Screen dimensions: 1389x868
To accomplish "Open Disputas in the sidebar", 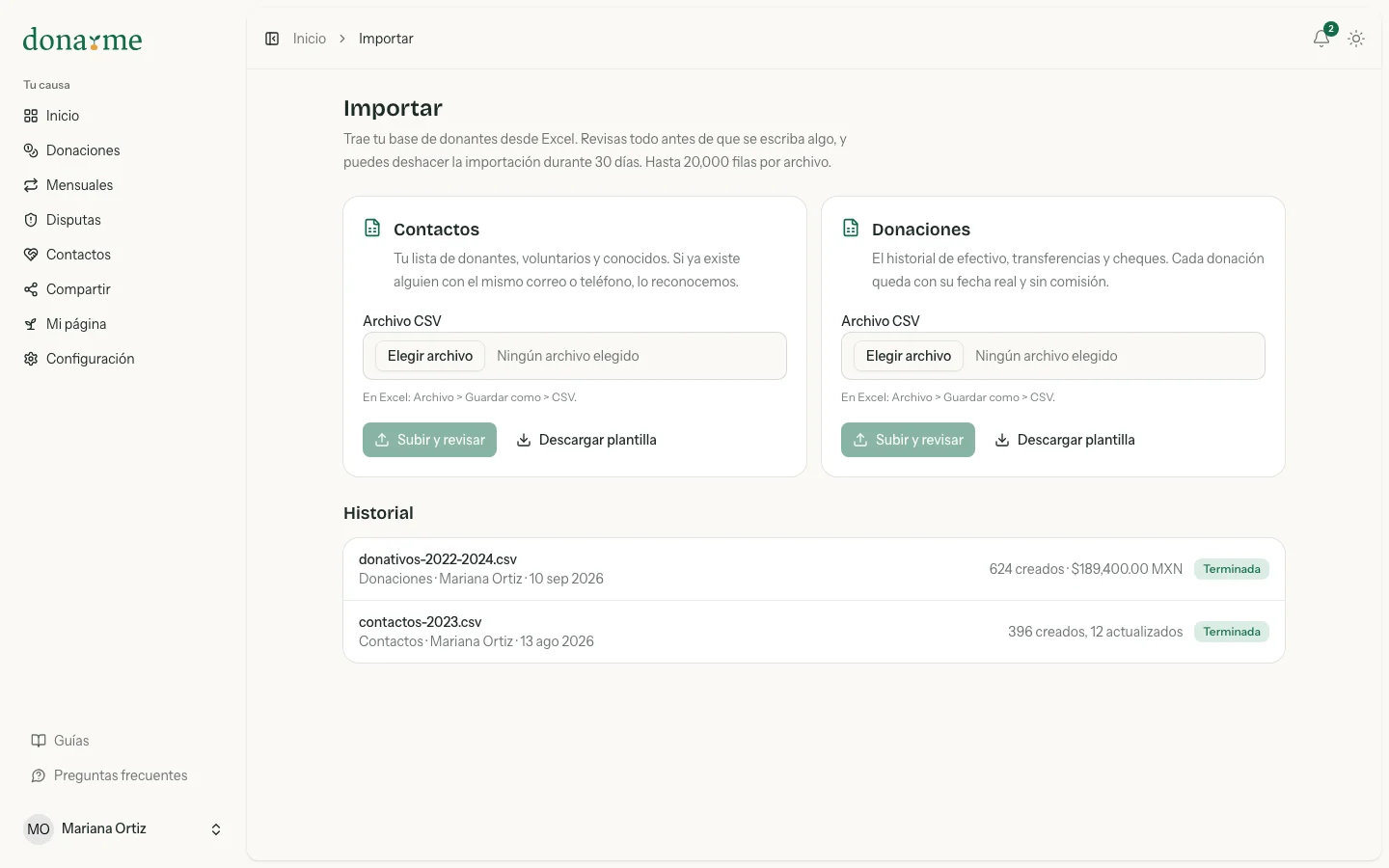I will pos(123,220).
